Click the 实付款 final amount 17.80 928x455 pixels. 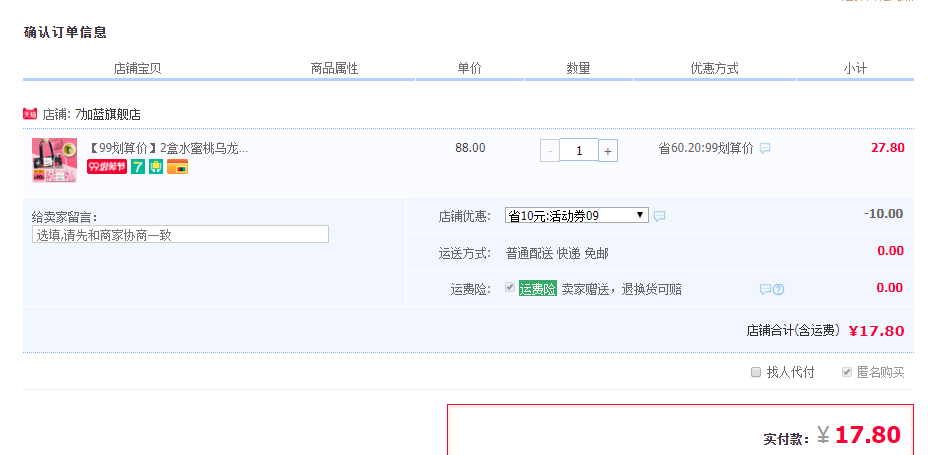pyautogui.click(x=868, y=435)
